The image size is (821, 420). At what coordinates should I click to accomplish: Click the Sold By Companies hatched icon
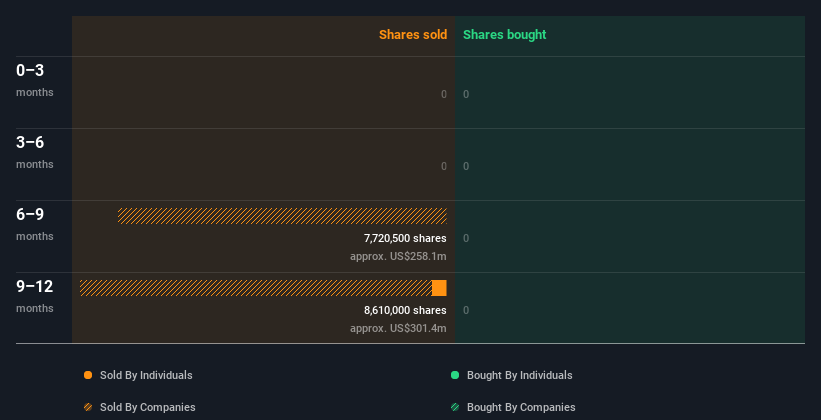(x=88, y=407)
